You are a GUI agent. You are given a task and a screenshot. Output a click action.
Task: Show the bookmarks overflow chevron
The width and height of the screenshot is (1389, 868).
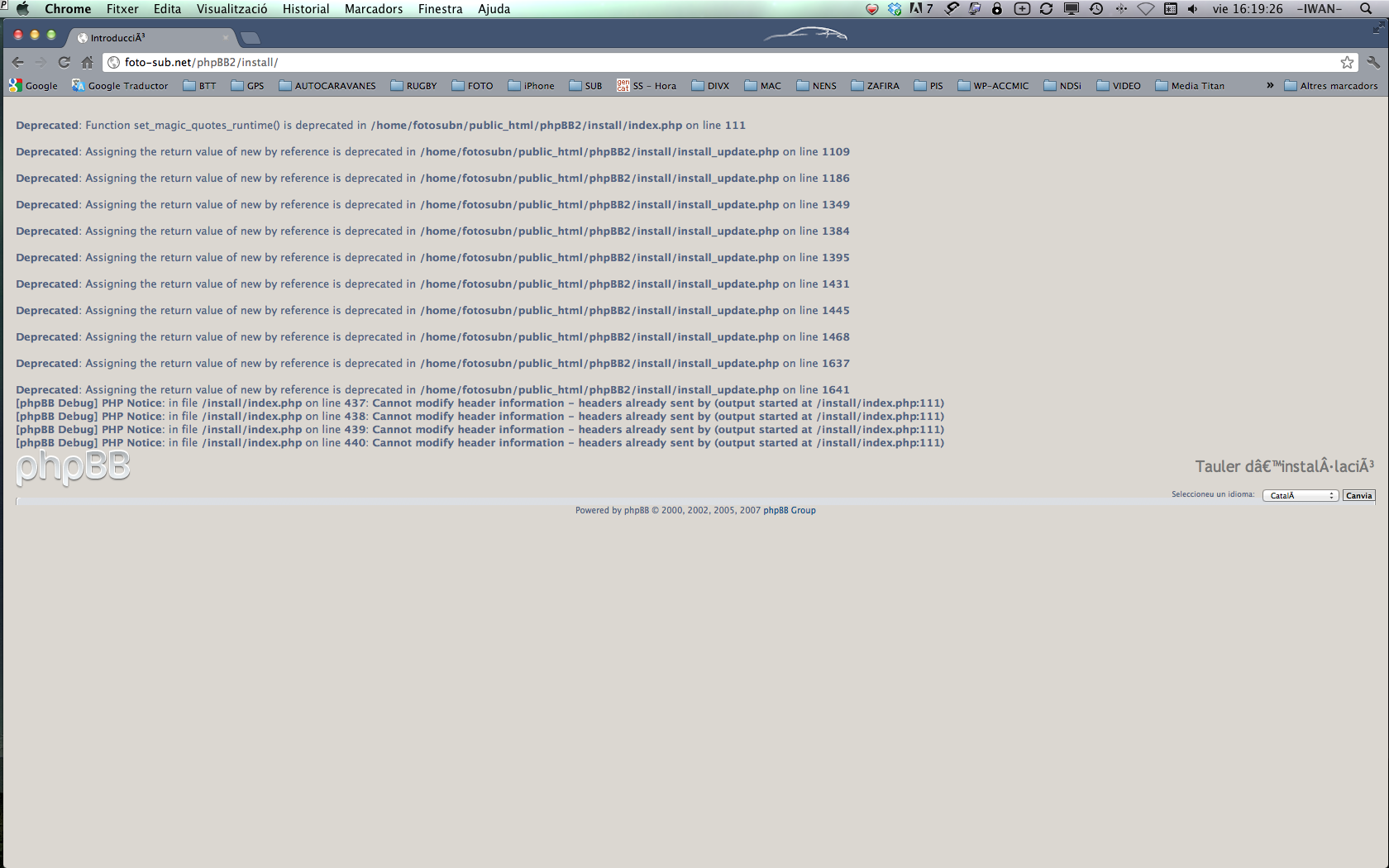click(x=1270, y=85)
